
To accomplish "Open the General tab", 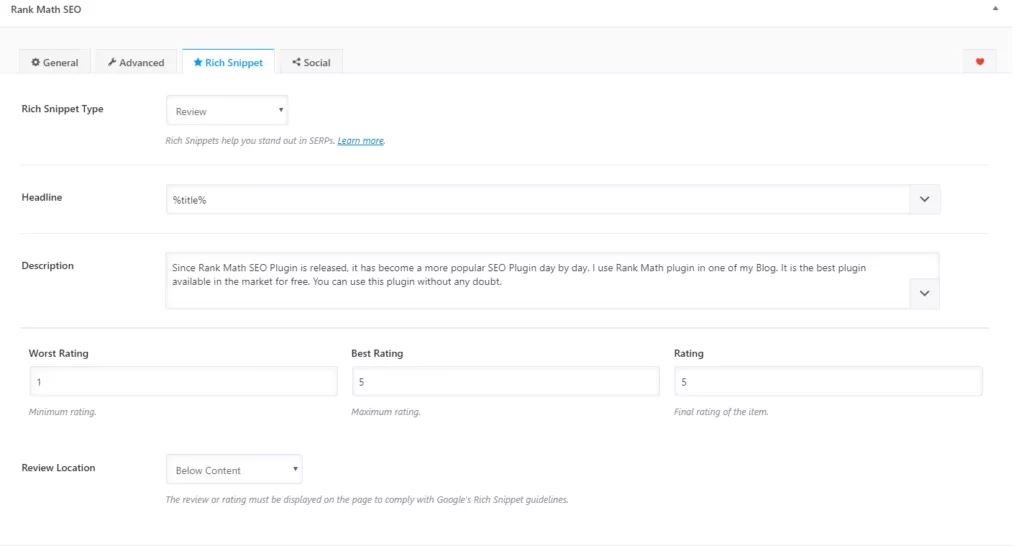I will pyautogui.click(x=55, y=62).
